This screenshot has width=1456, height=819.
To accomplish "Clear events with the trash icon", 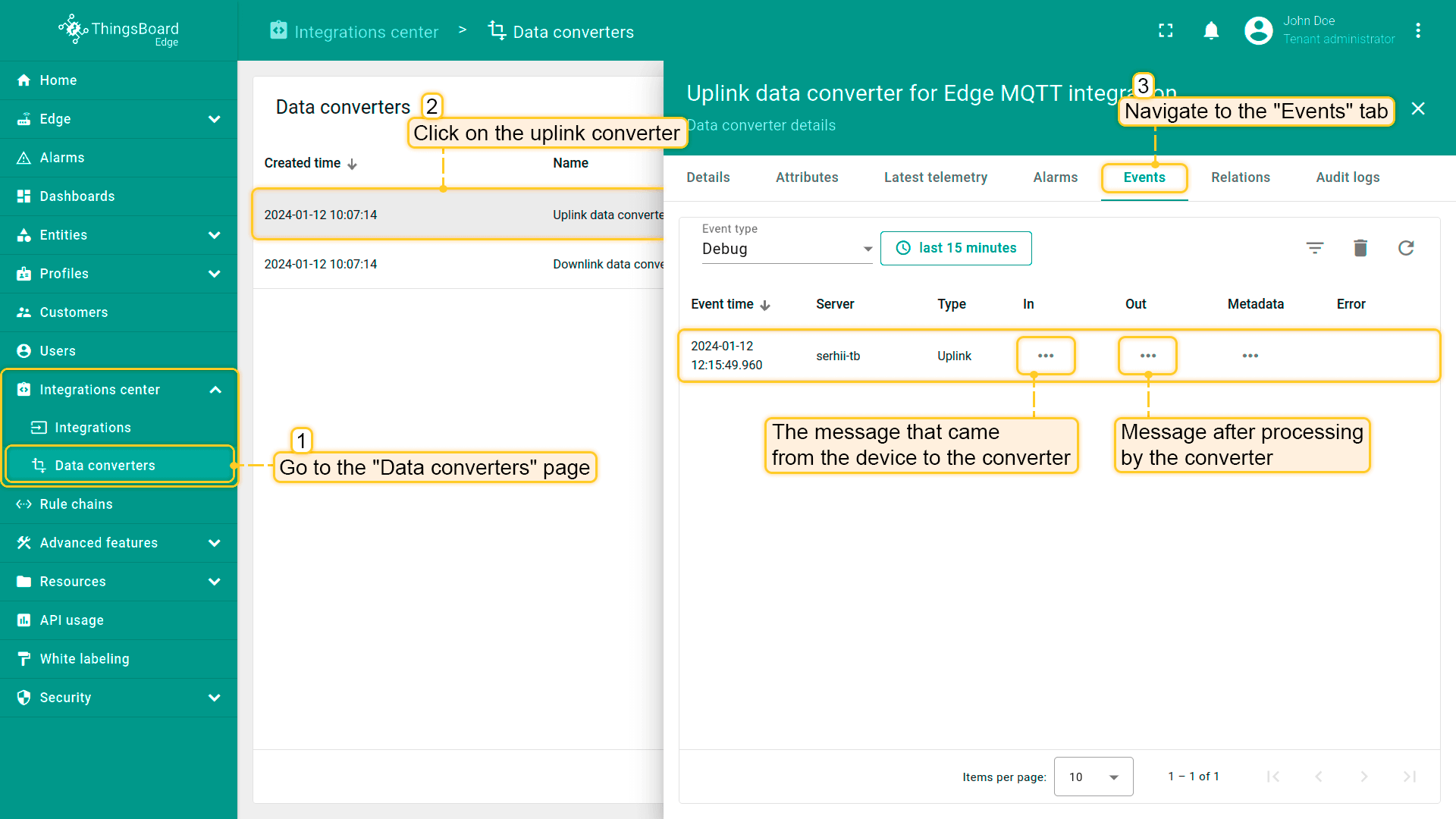I will (x=1360, y=248).
